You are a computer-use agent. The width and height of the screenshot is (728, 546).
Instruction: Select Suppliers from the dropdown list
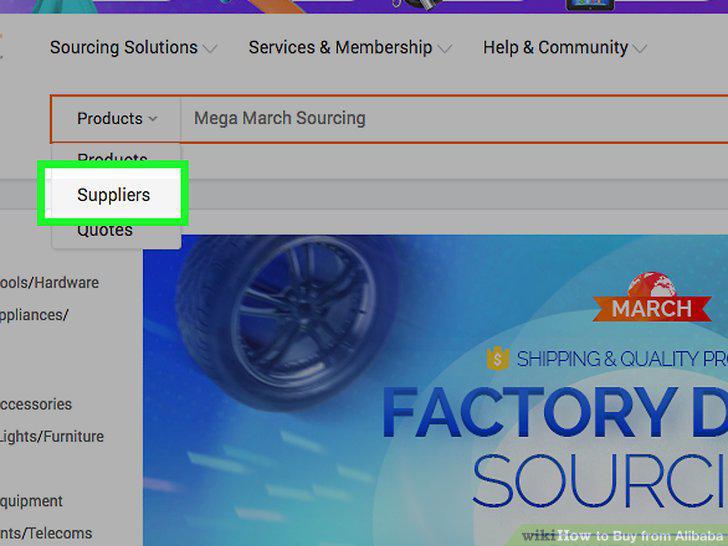click(x=113, y=195)
